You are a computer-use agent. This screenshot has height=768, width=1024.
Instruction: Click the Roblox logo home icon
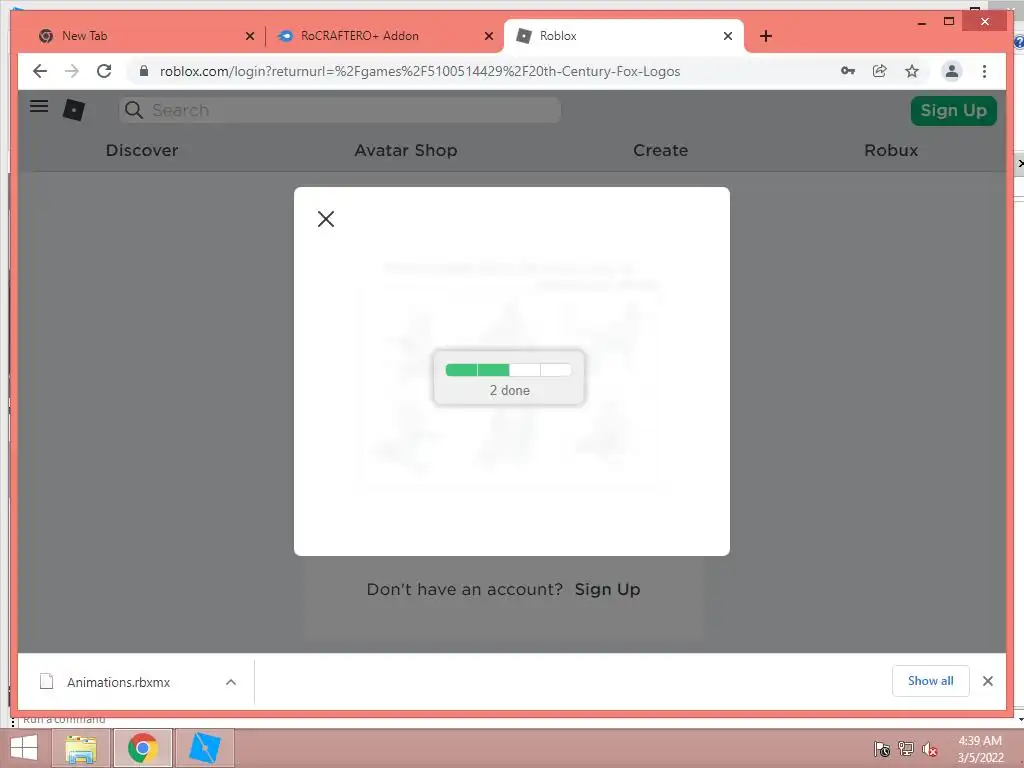tap(74, 110)
